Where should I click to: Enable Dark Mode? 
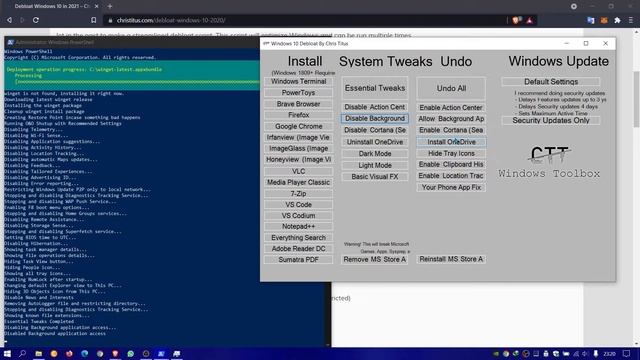375,153
